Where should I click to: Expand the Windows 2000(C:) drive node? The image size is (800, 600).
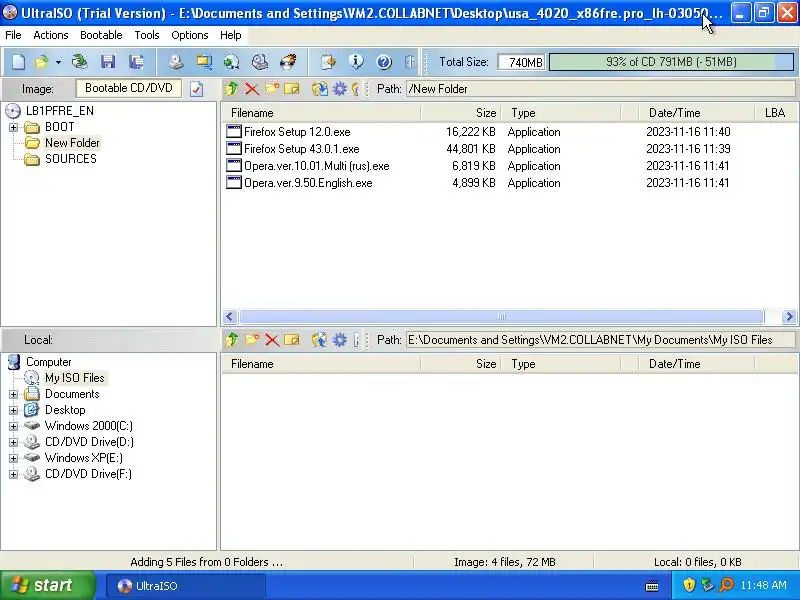click(13, 426)
